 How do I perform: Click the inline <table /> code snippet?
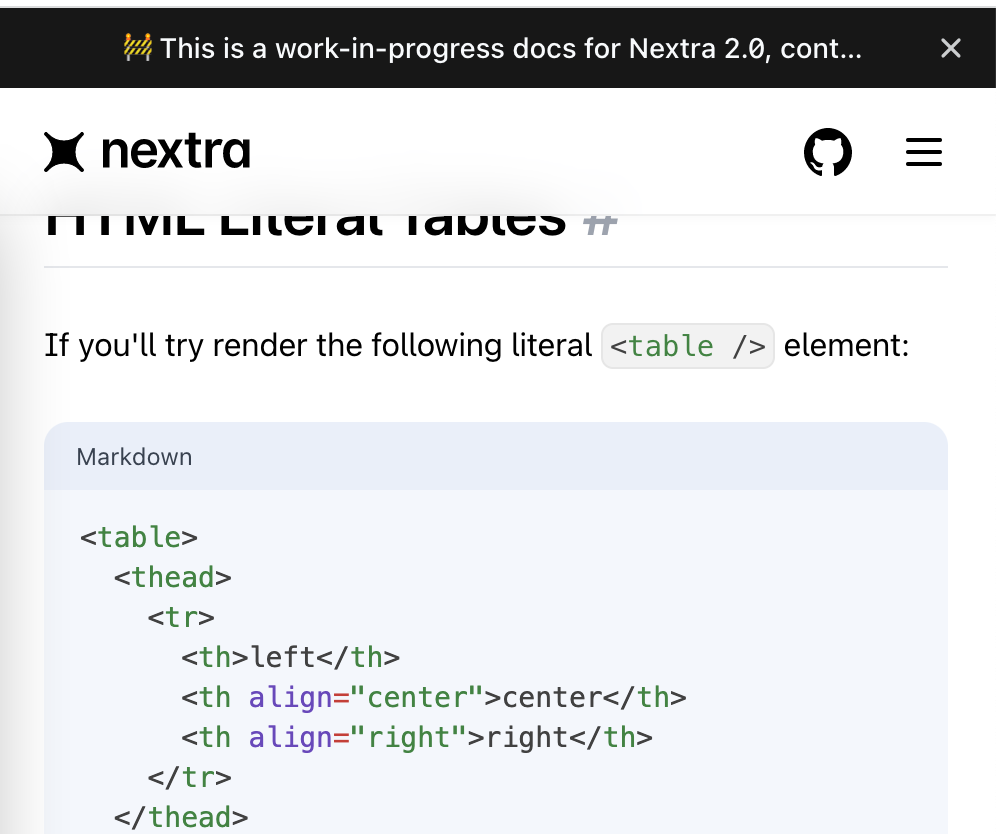click(x=687, y=345)
